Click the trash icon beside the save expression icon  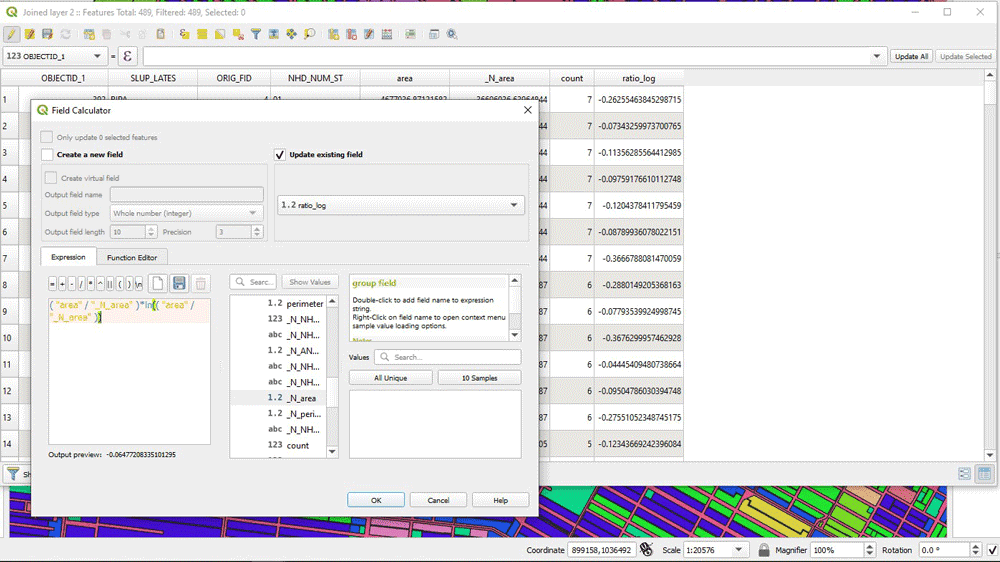click(x=200, y=283)
